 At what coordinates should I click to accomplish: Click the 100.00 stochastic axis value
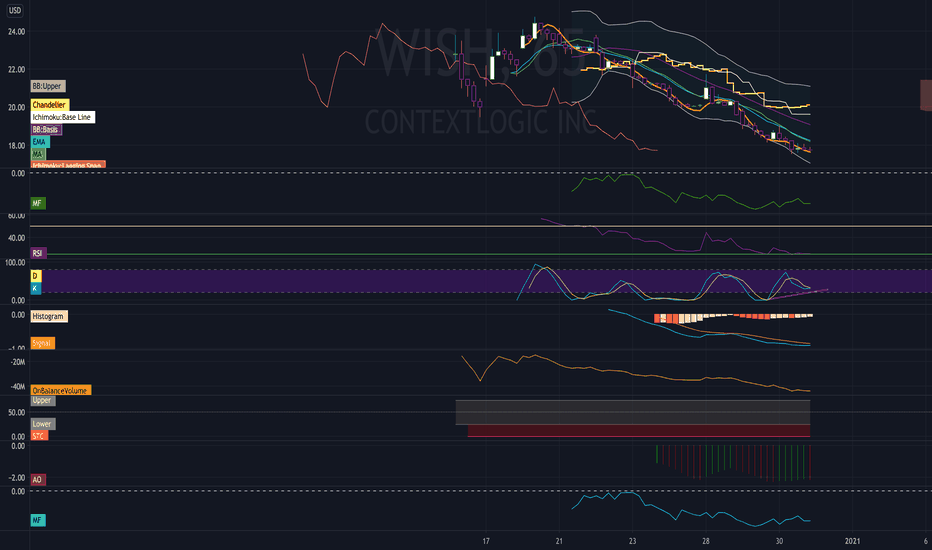coord(15,262)
